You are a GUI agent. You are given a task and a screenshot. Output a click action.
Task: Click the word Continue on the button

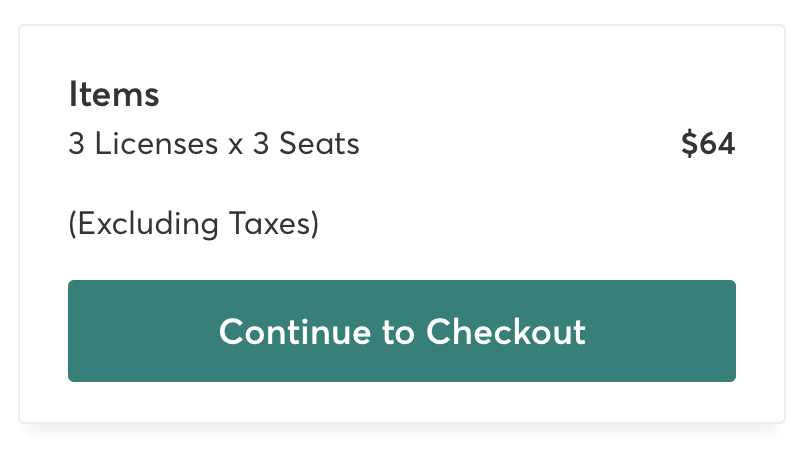click(295, 331)
